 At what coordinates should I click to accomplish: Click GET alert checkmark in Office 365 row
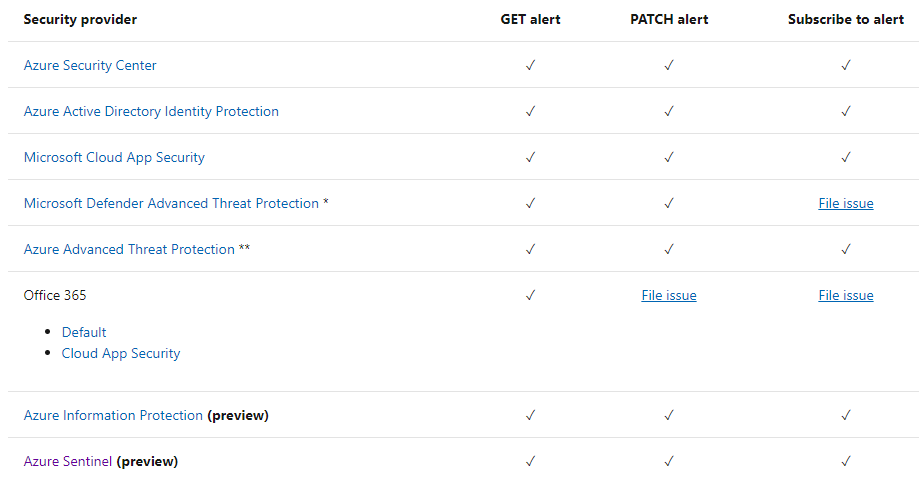[x=530, y=295]
